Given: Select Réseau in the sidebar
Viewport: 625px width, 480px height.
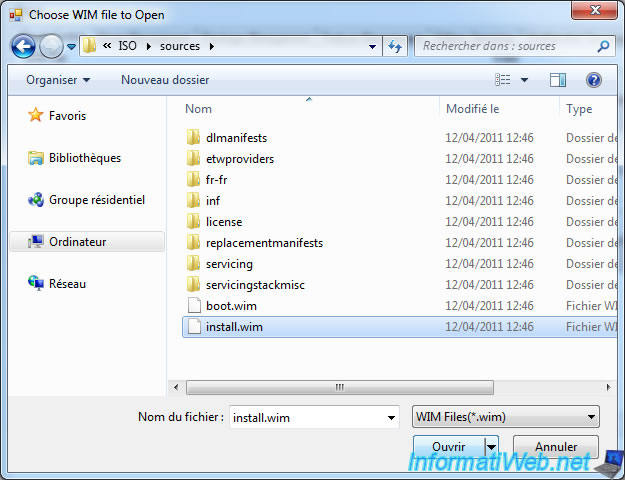Looking at the screenshot, I should [67, 284].
